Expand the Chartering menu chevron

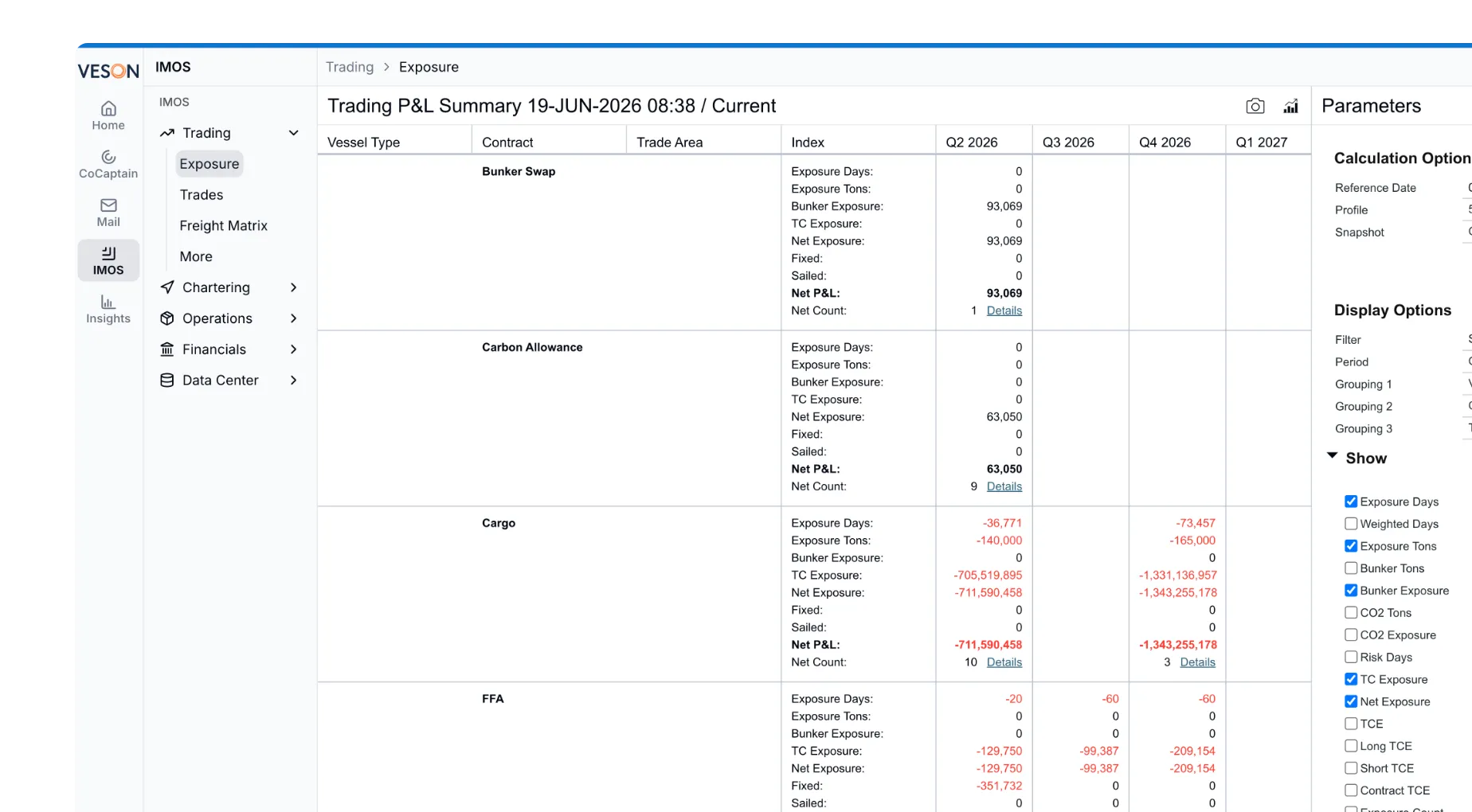[x=294, y=287]
